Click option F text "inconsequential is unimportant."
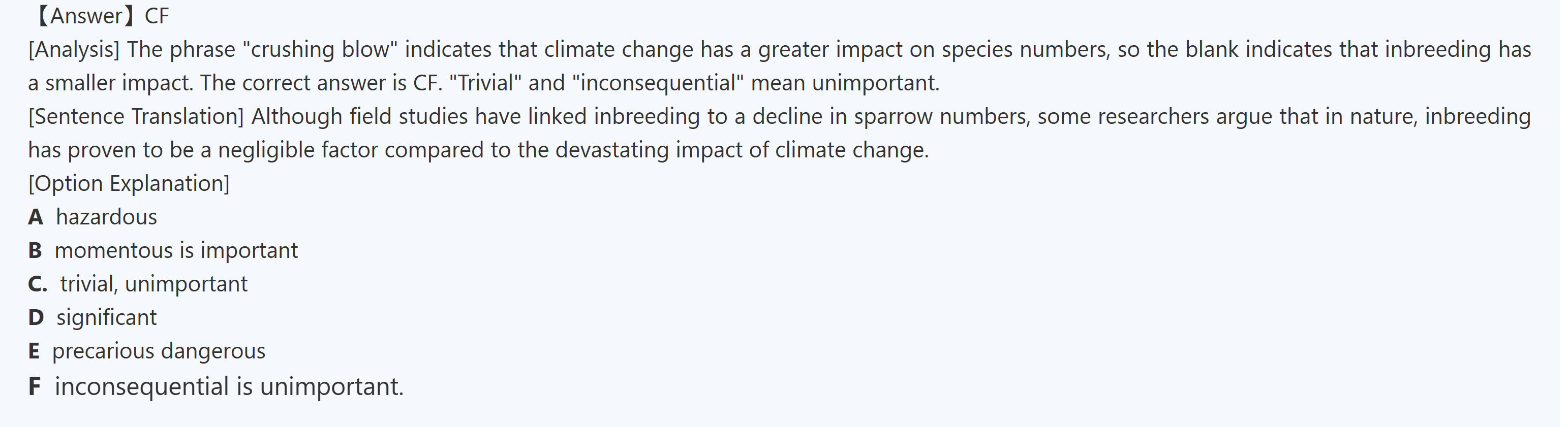The width and height of the screenshot is (1568, 427). point(229,386)
